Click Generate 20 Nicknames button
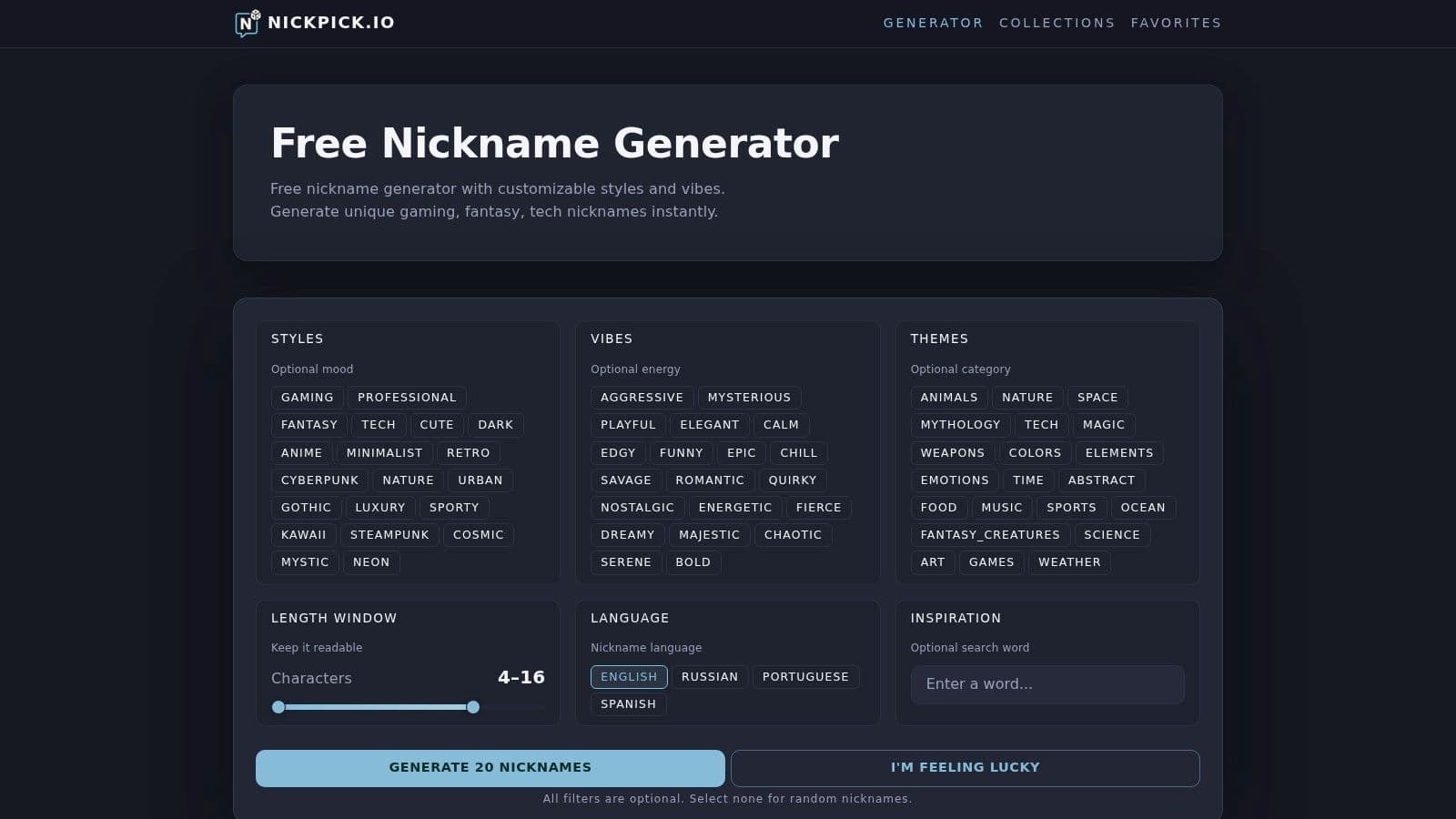This screenshot has height=819, width=1456. (490, 768)
